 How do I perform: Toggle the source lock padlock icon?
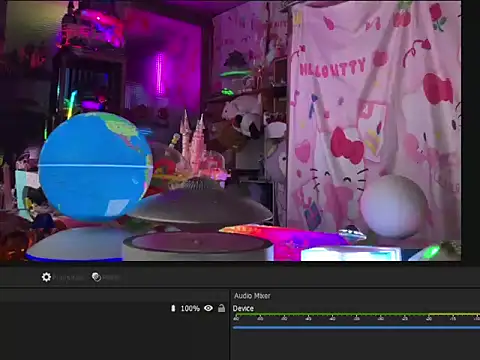tap(221, 308)
